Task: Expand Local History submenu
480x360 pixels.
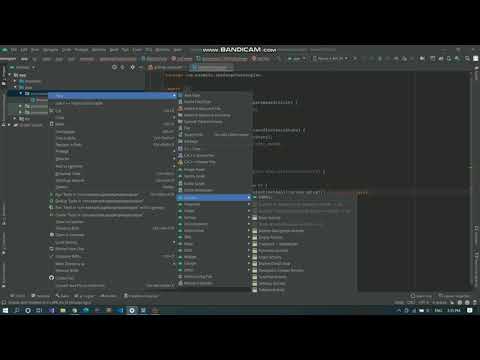Action: 112,242
